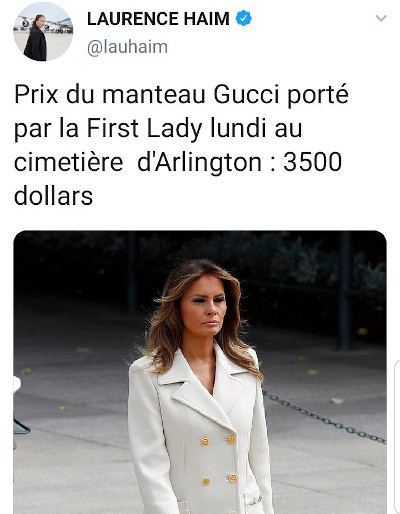Click the word 'dollars' in the tweet

pos(53,195)
